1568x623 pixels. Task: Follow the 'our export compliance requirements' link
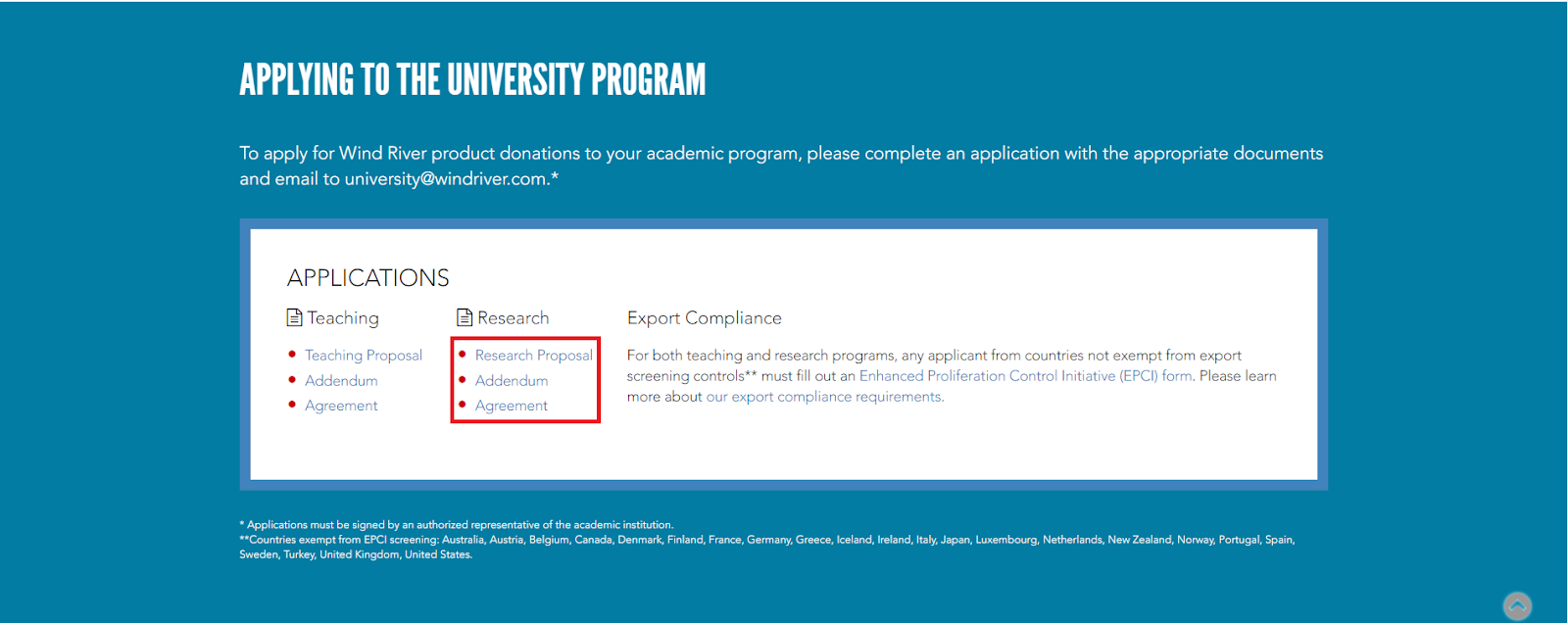pos(824,397)
